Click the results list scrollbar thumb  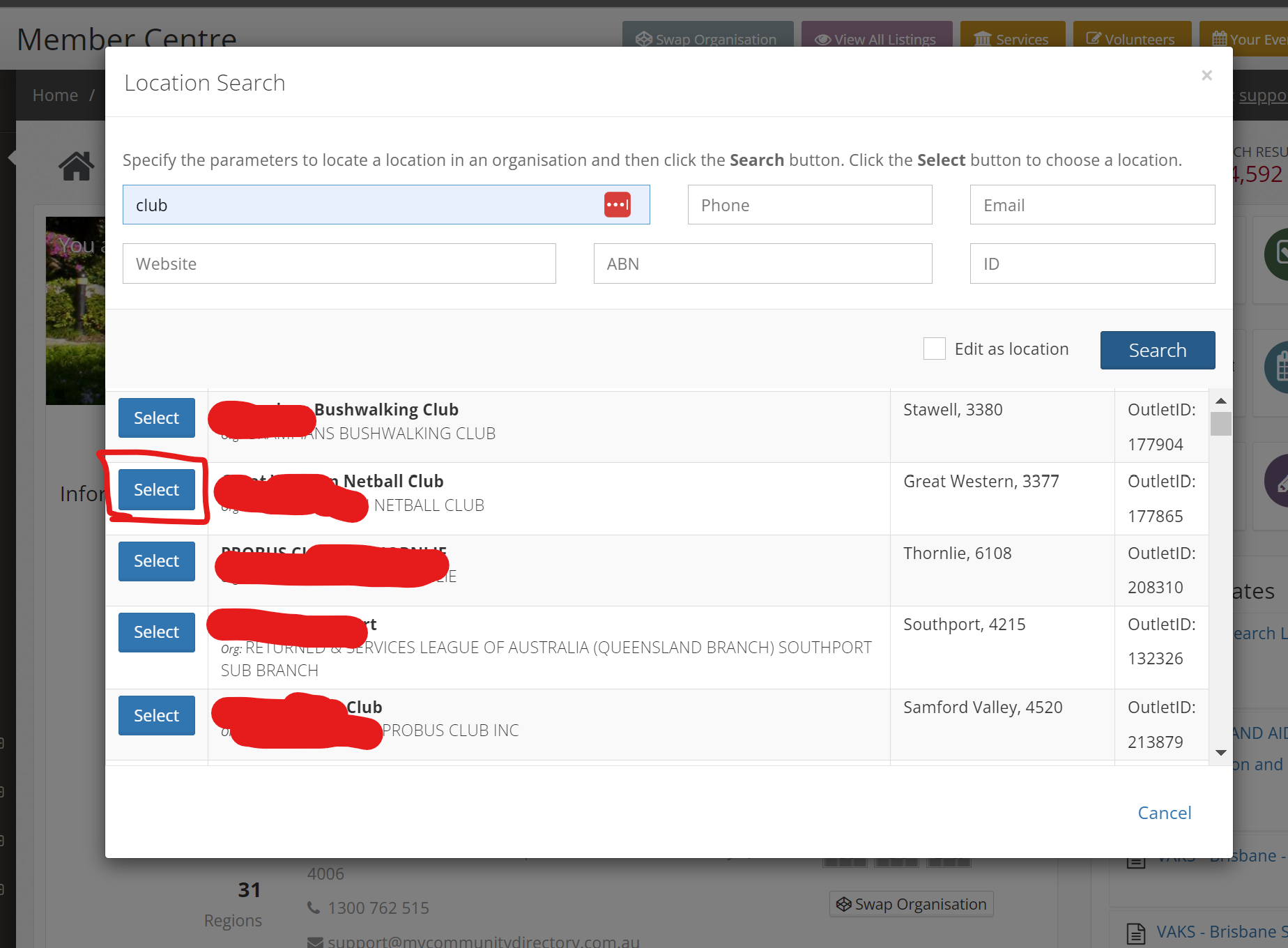[1221, 424]
